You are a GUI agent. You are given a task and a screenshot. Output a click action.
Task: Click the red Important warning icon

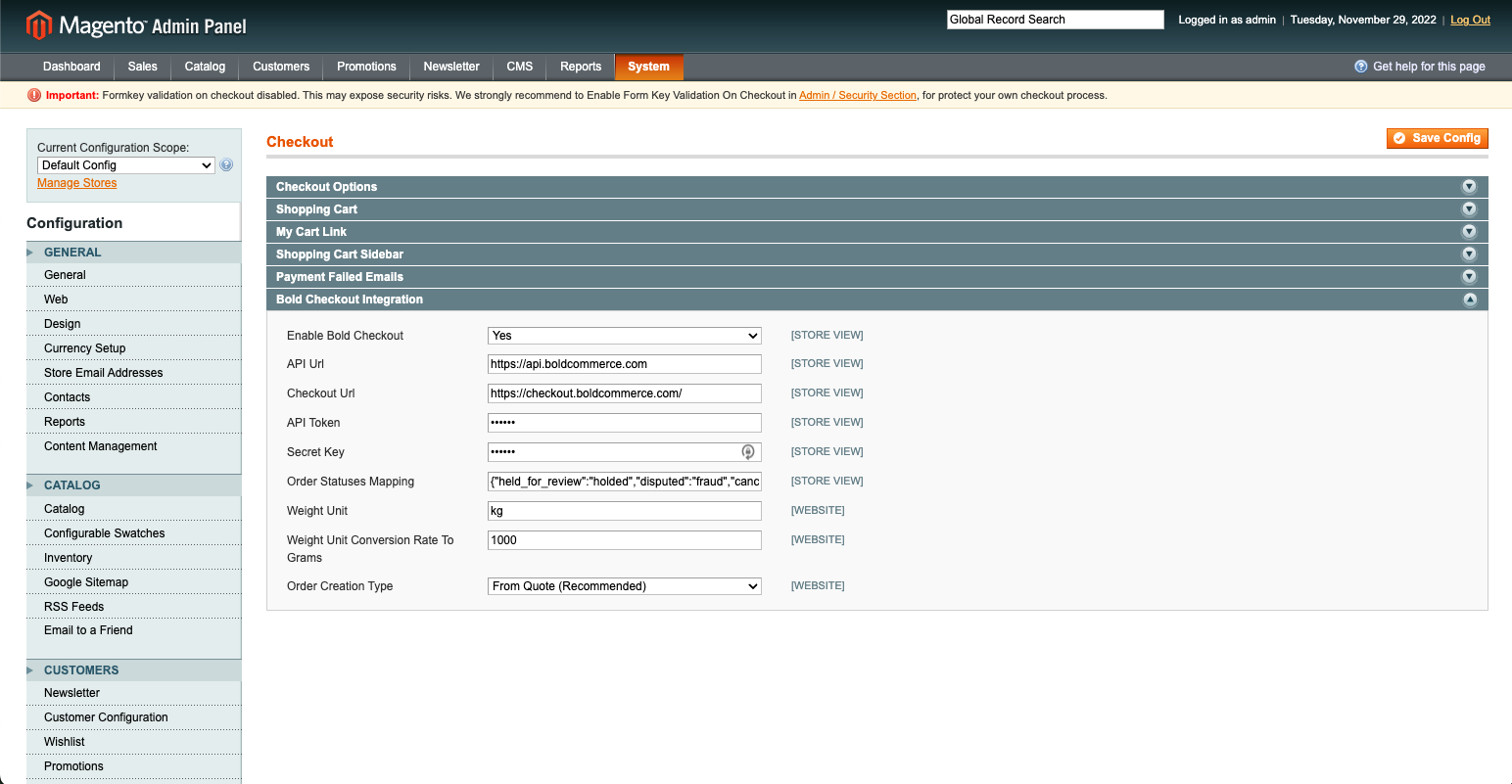pos(34,95)
